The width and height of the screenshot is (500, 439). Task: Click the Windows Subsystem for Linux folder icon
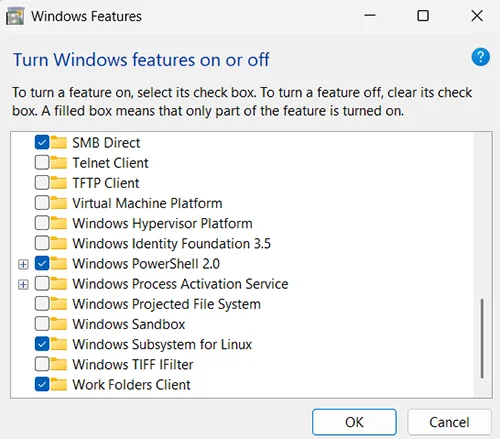[x=59, y=344]
